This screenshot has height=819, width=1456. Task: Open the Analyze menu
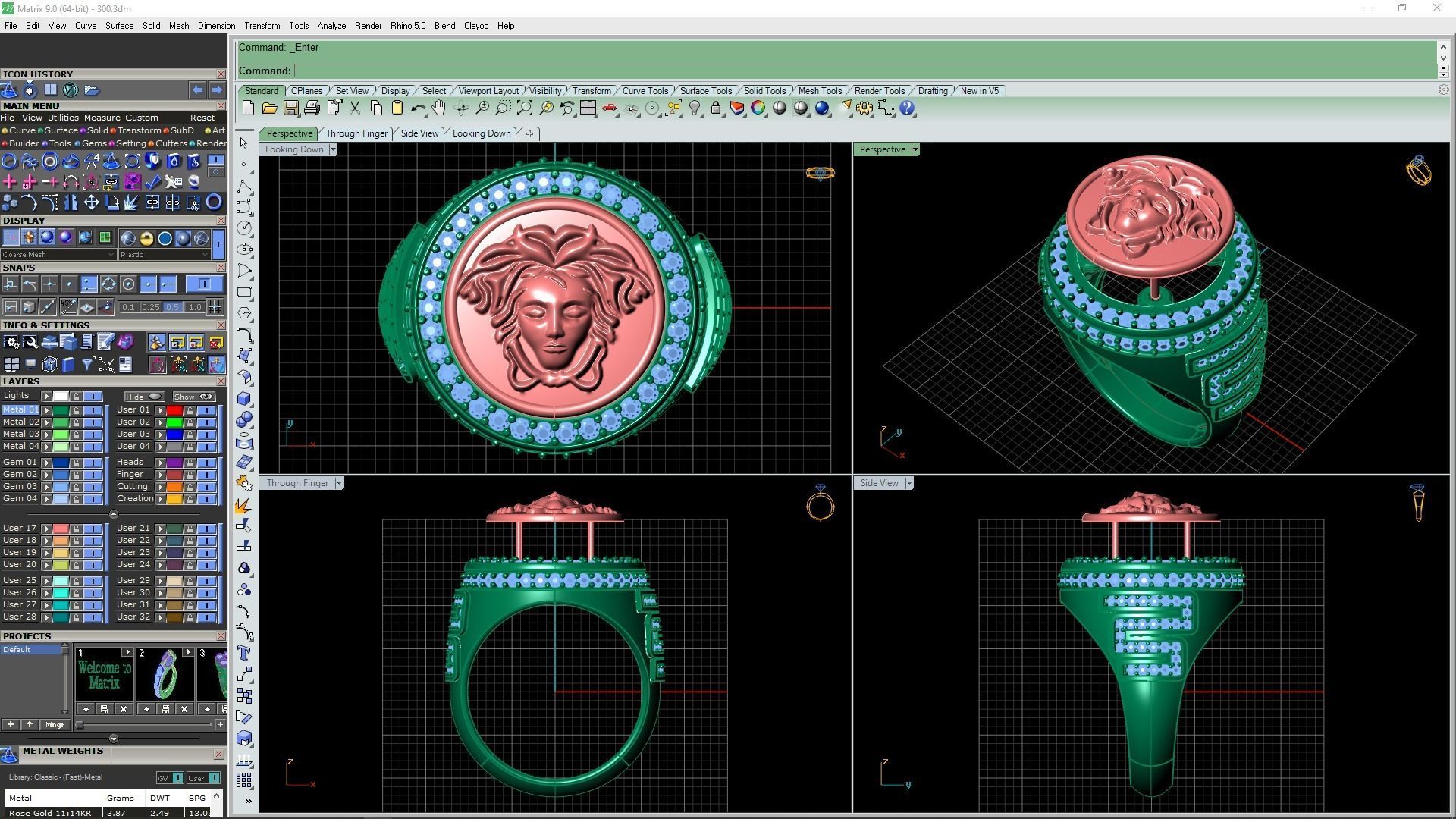coord(331,26)
